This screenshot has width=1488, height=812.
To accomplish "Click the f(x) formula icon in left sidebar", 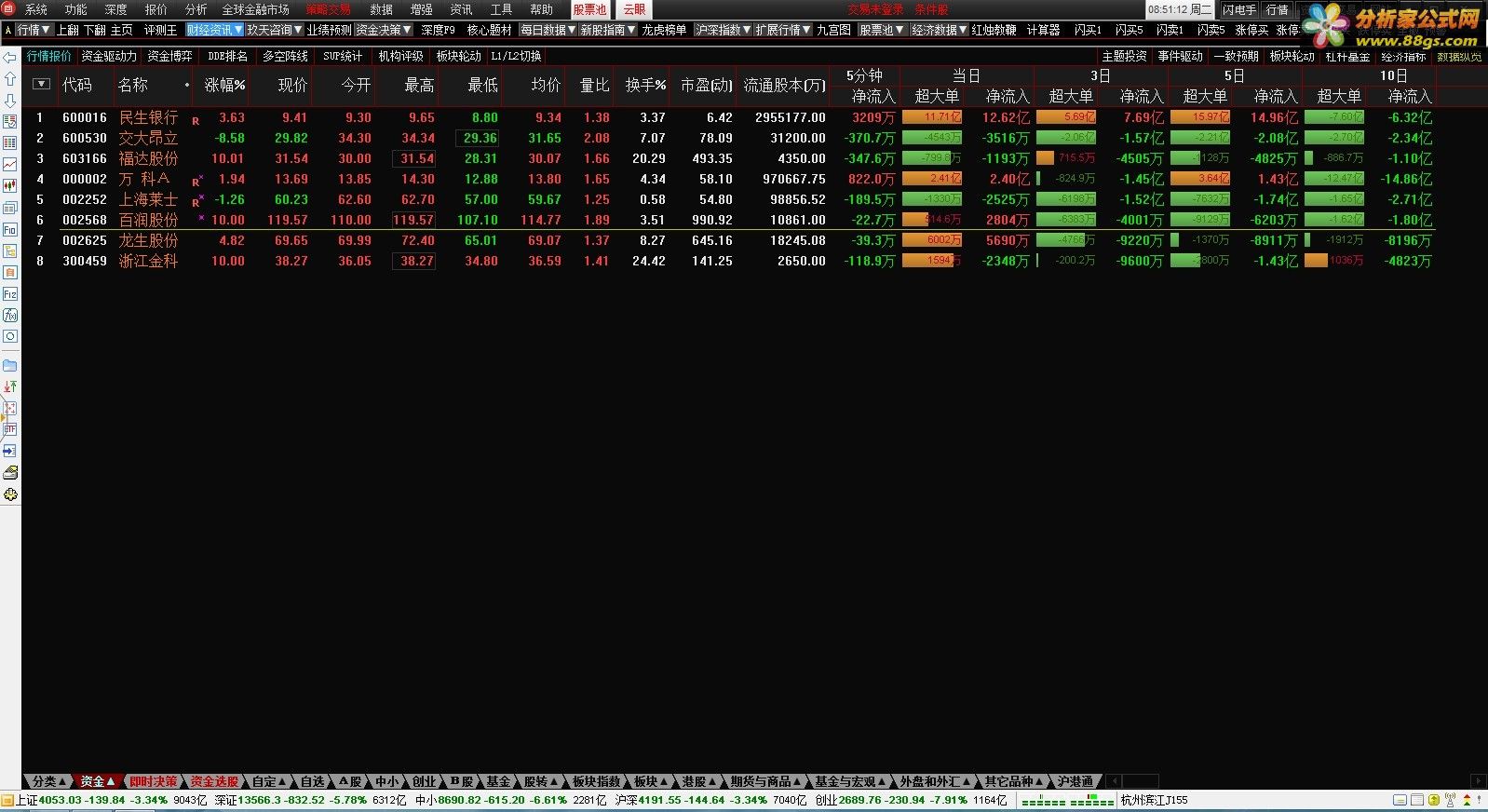I will (x=10, y=316).
